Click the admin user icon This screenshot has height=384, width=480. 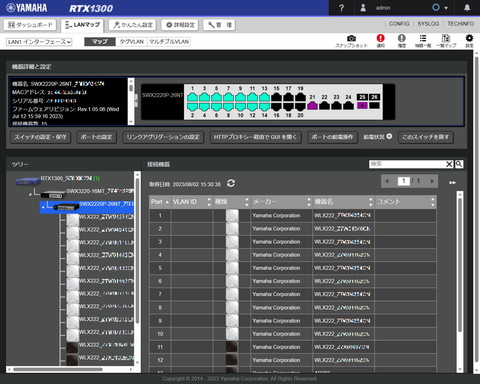363,8
